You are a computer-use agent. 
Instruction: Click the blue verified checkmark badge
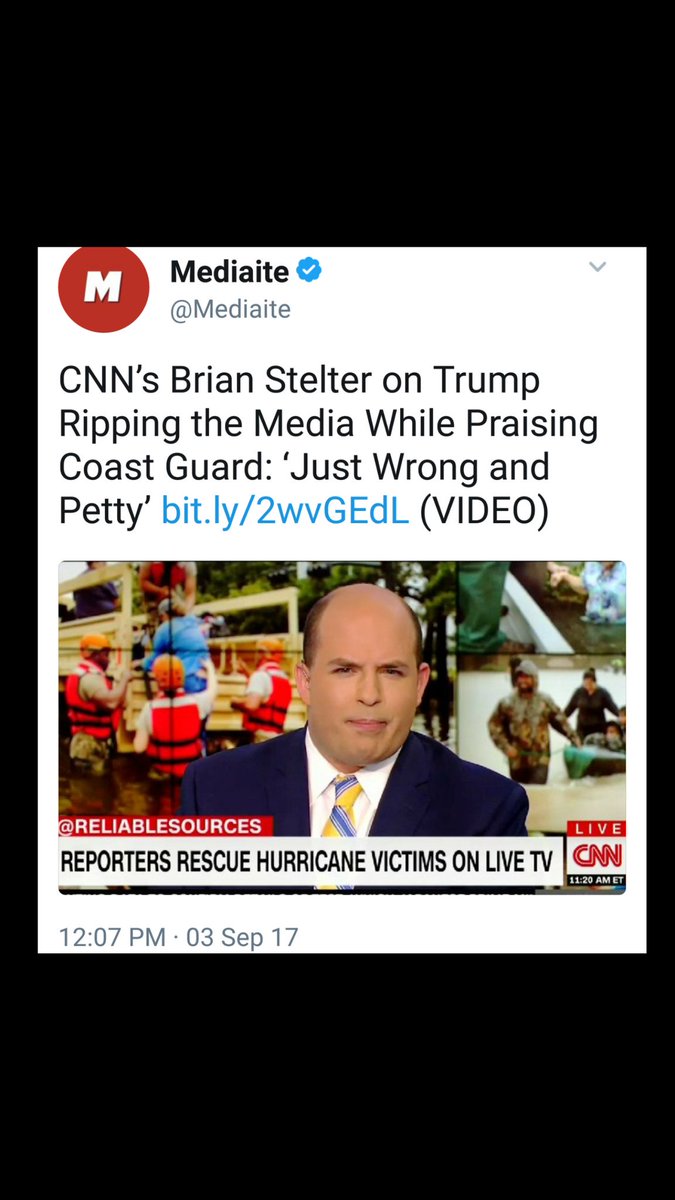pyautogui.click(x=309, y=270)
